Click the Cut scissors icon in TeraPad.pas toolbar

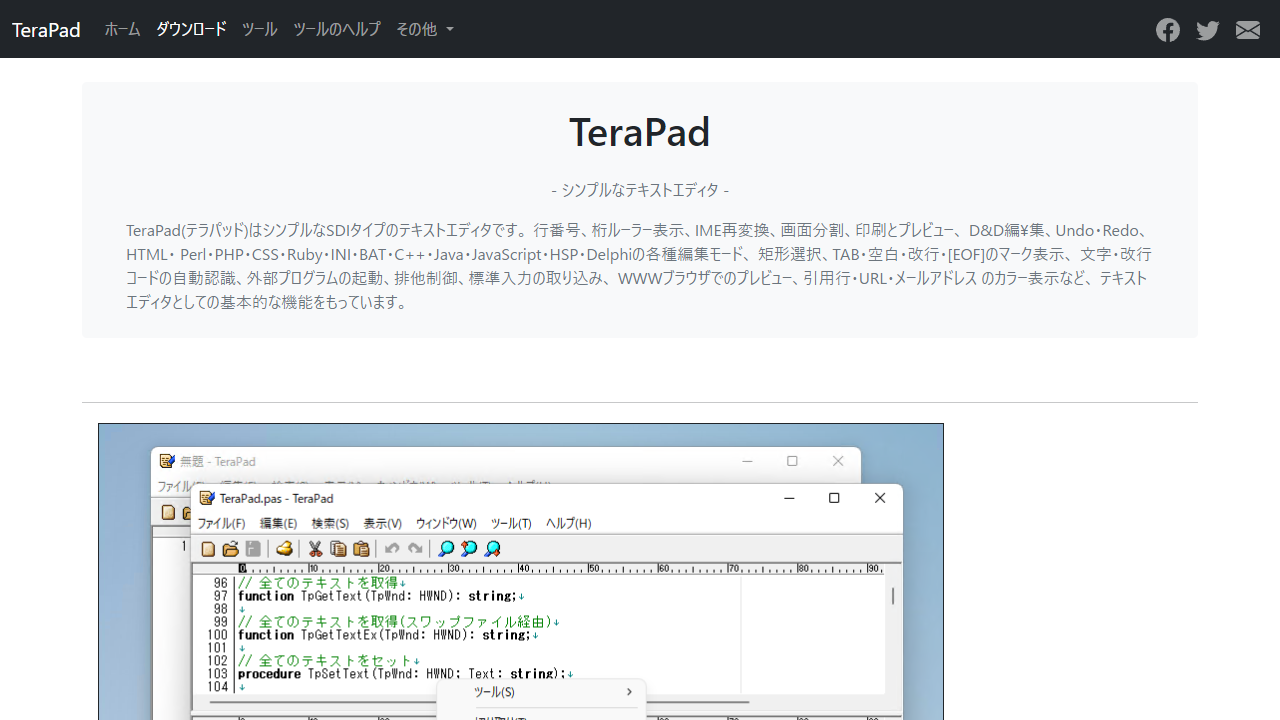click(315, 549)
